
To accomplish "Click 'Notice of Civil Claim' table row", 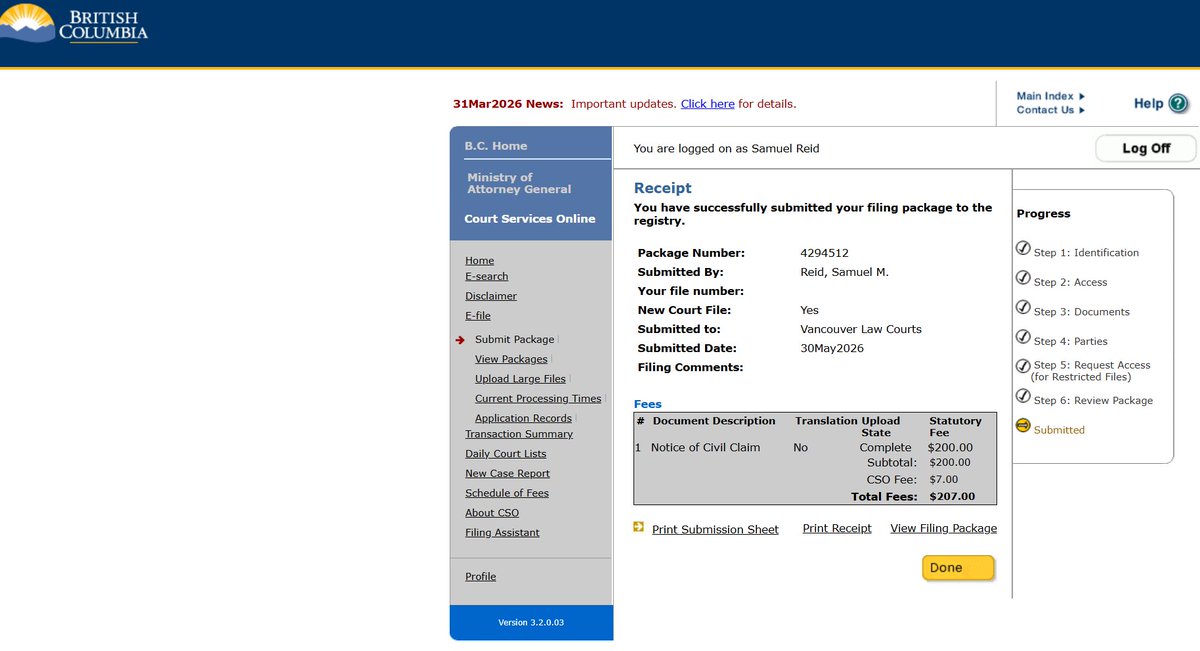I will [815, 448].
